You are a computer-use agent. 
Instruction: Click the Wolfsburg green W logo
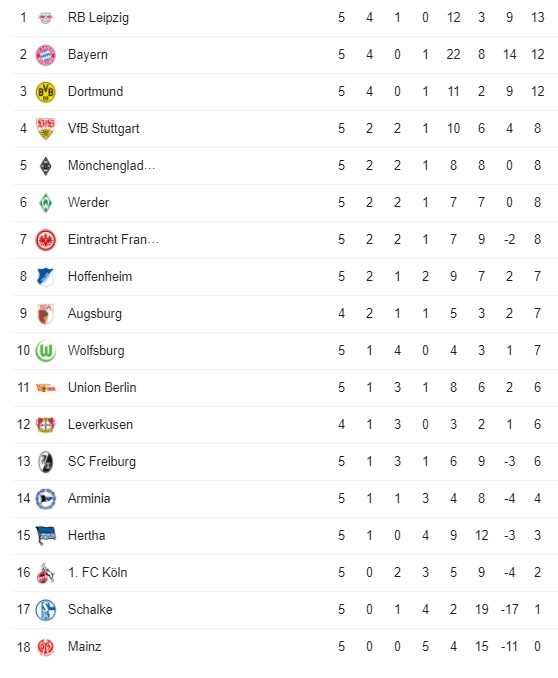pyautogui.click(x=45, y=351)
